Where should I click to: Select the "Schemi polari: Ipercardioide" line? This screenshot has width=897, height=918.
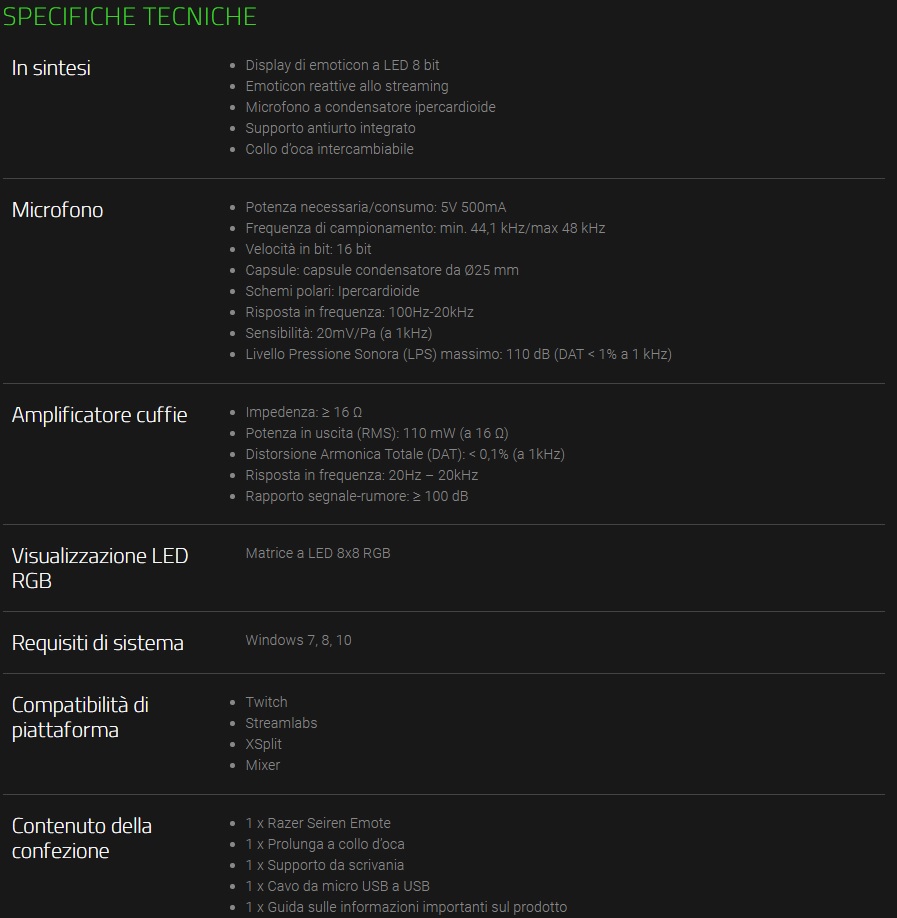coord(332,291)
